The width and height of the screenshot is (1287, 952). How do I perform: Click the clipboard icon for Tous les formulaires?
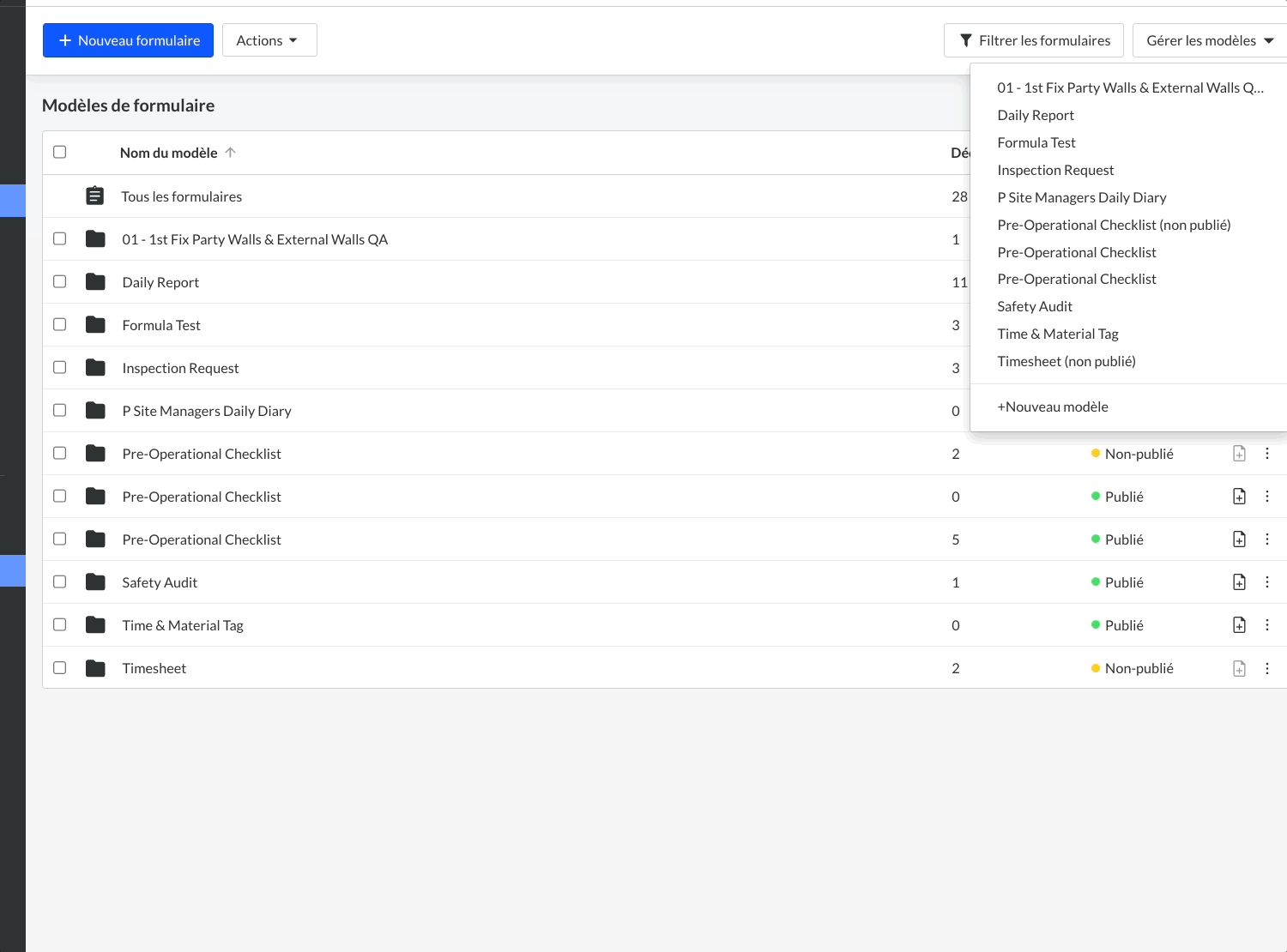(95, 196)
